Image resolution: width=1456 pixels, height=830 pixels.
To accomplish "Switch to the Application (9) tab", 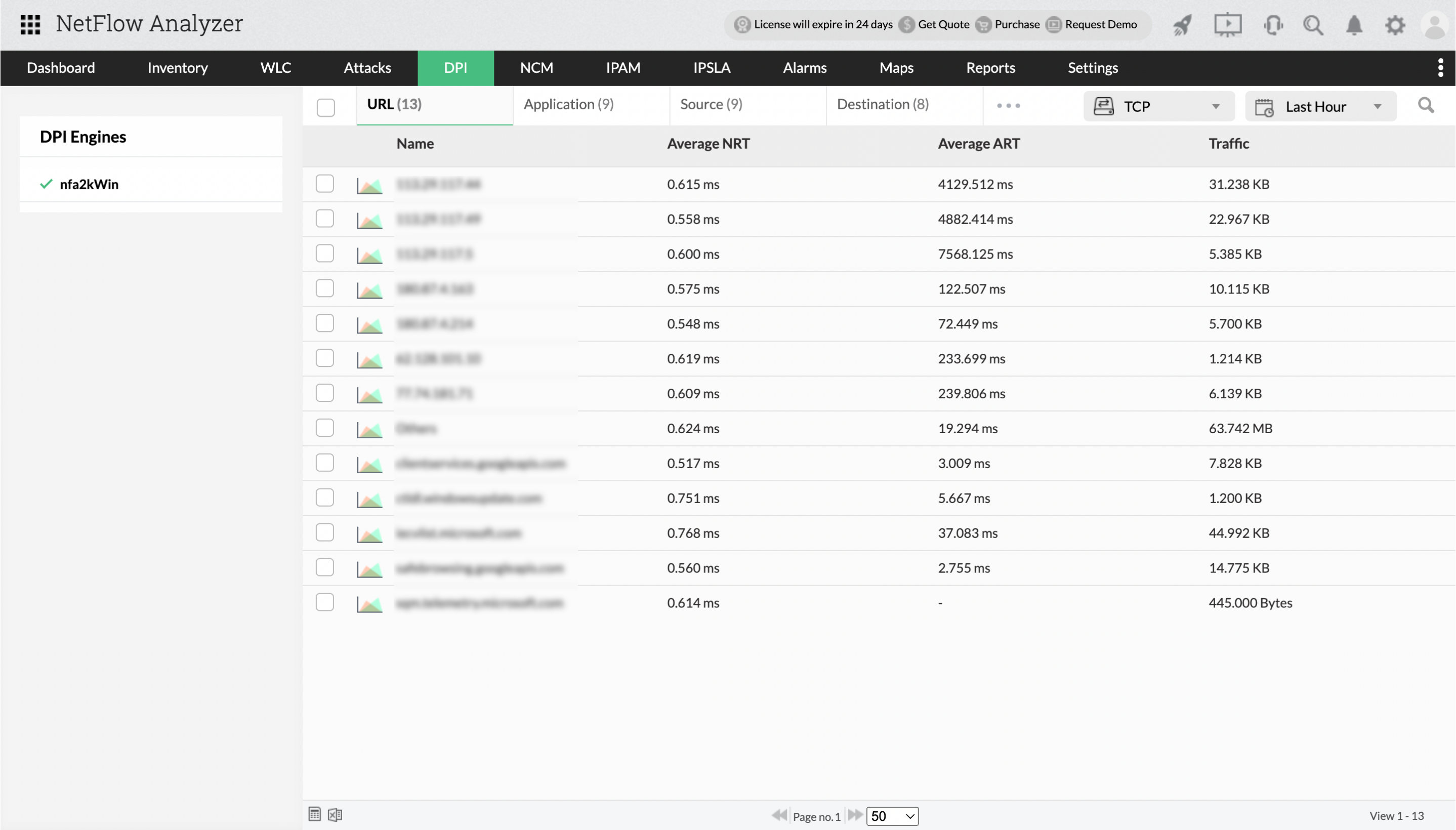I will pos(569,104).
